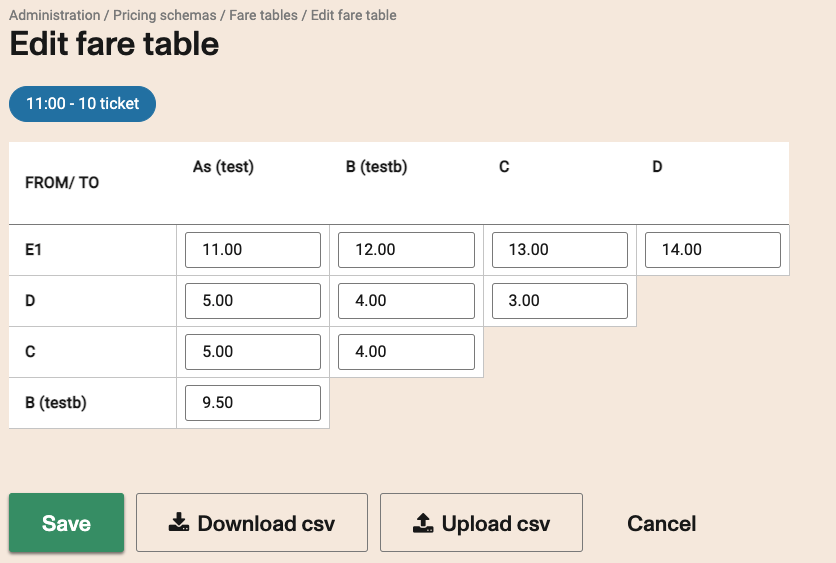Cancel editing the fare table
This screenshot has width=836, height=563.
(661, 523)
